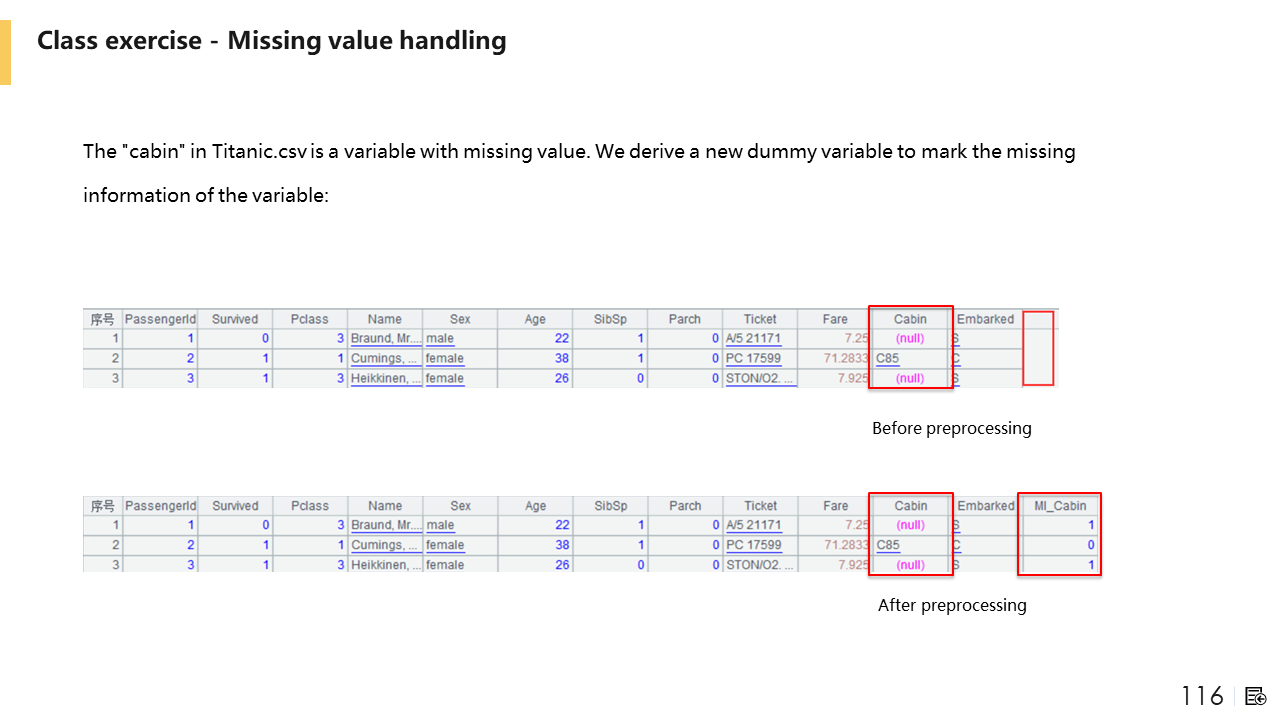Click Embarked column header in upper table
The height and width of the screenshot is (720, 1280).
click(x=985, y=319)
